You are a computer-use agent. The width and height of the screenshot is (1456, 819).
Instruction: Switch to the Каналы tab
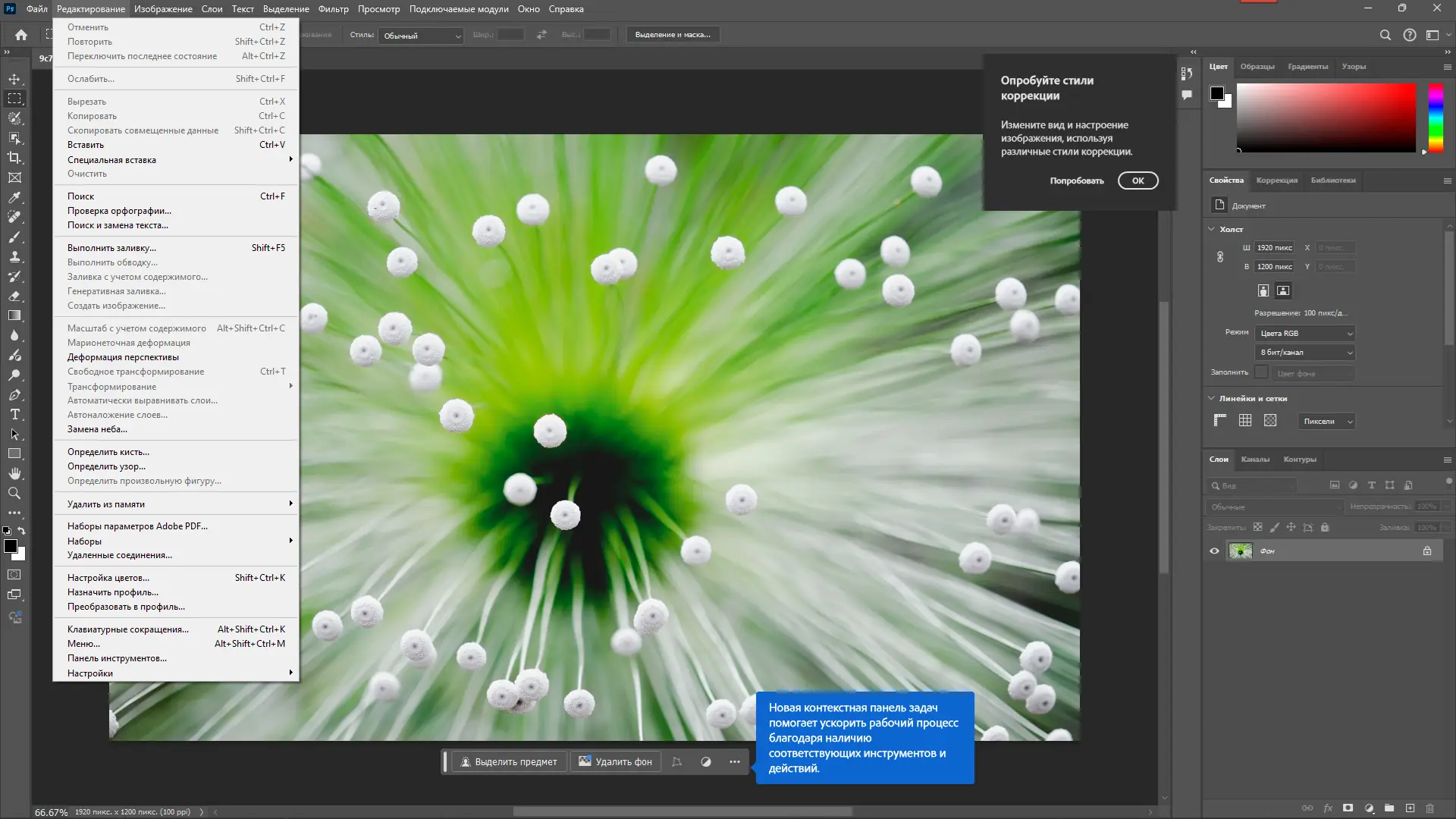coord(1255,460)
